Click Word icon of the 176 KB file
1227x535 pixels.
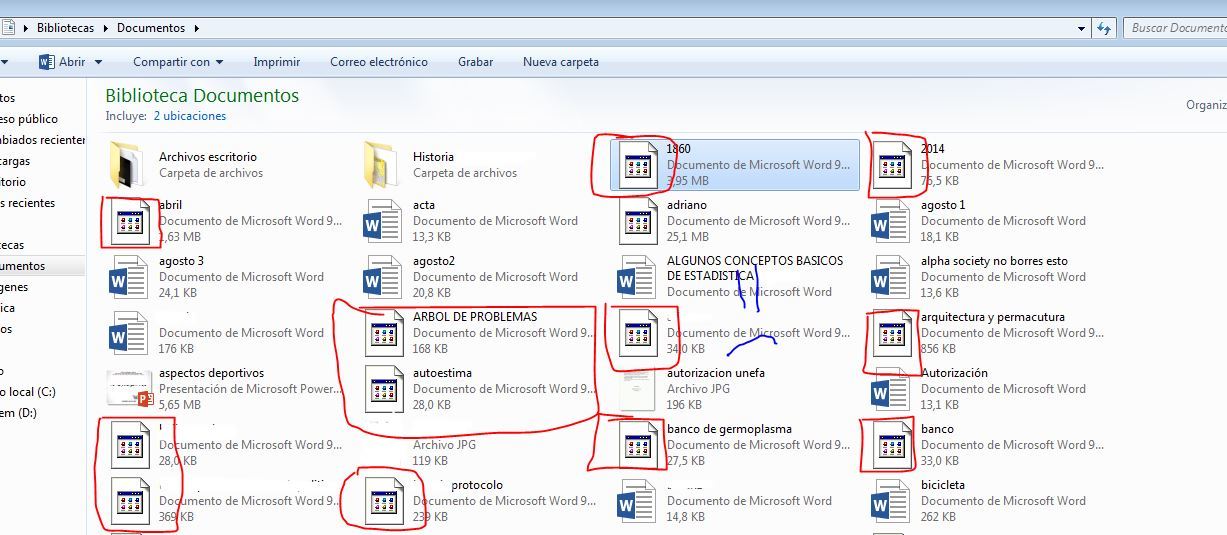[x=127, y=333]
